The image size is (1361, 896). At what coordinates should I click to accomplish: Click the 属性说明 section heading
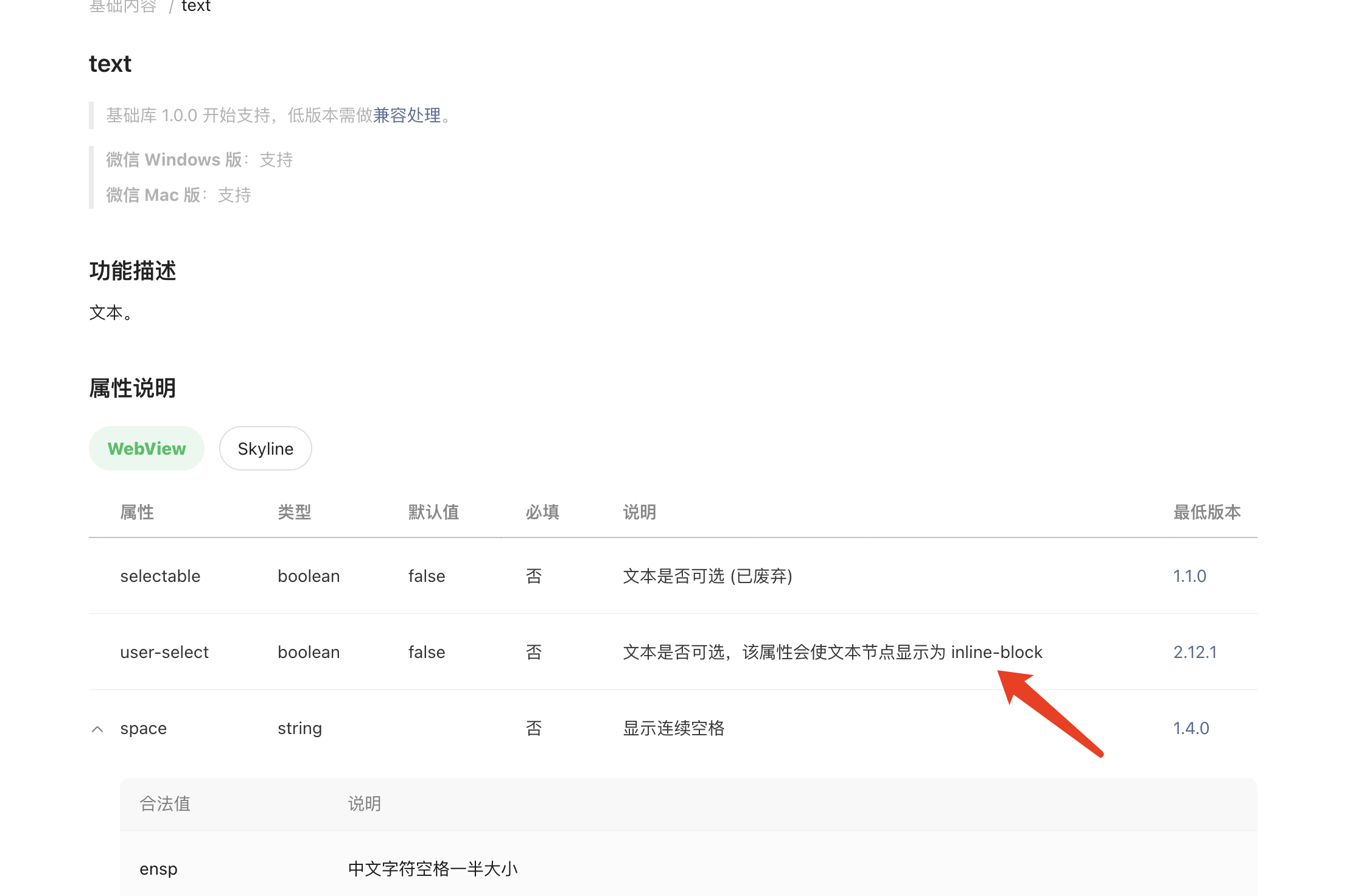click(x=132, y=388)
